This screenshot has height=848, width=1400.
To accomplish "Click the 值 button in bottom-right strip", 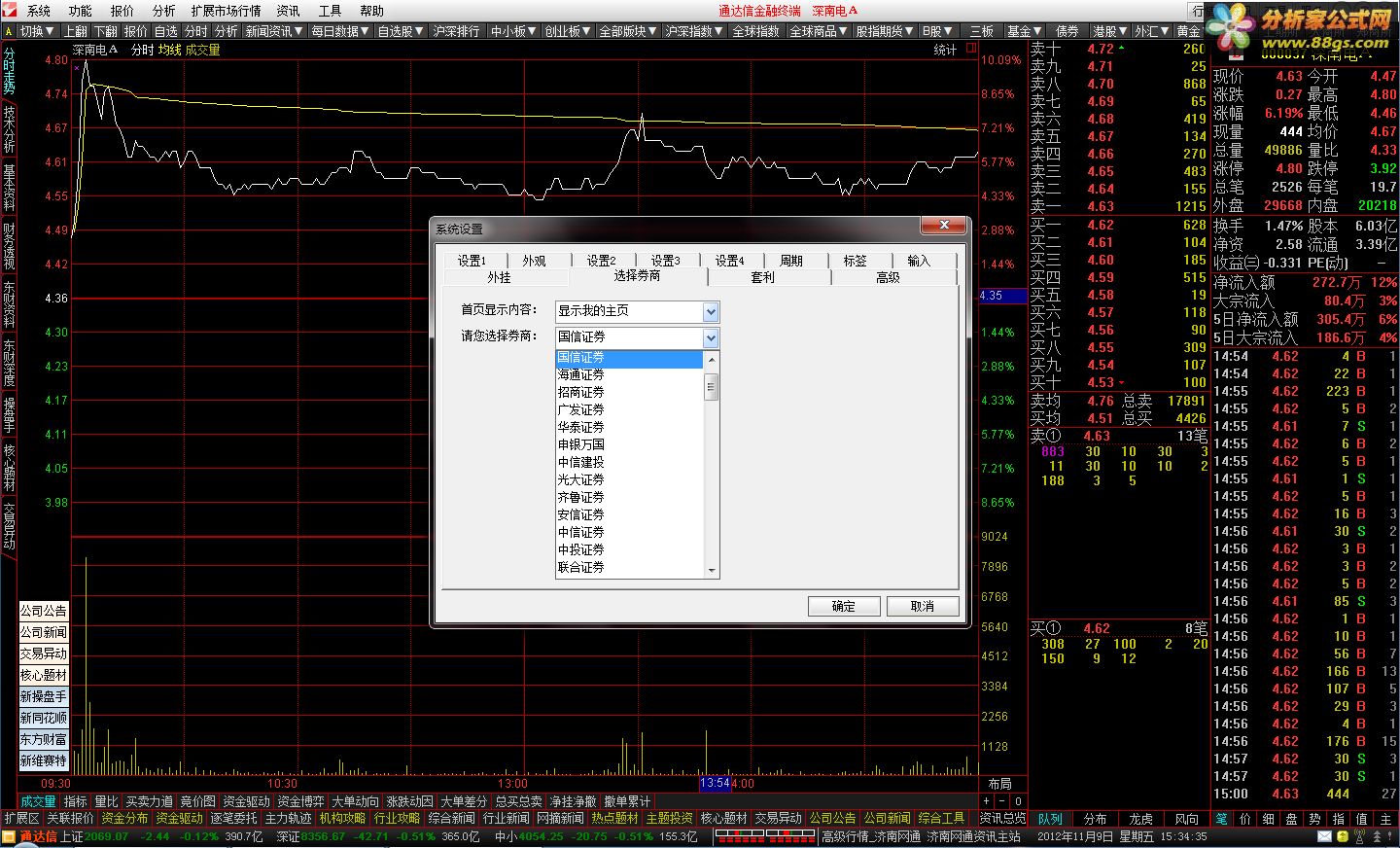I will point(1362,819).
